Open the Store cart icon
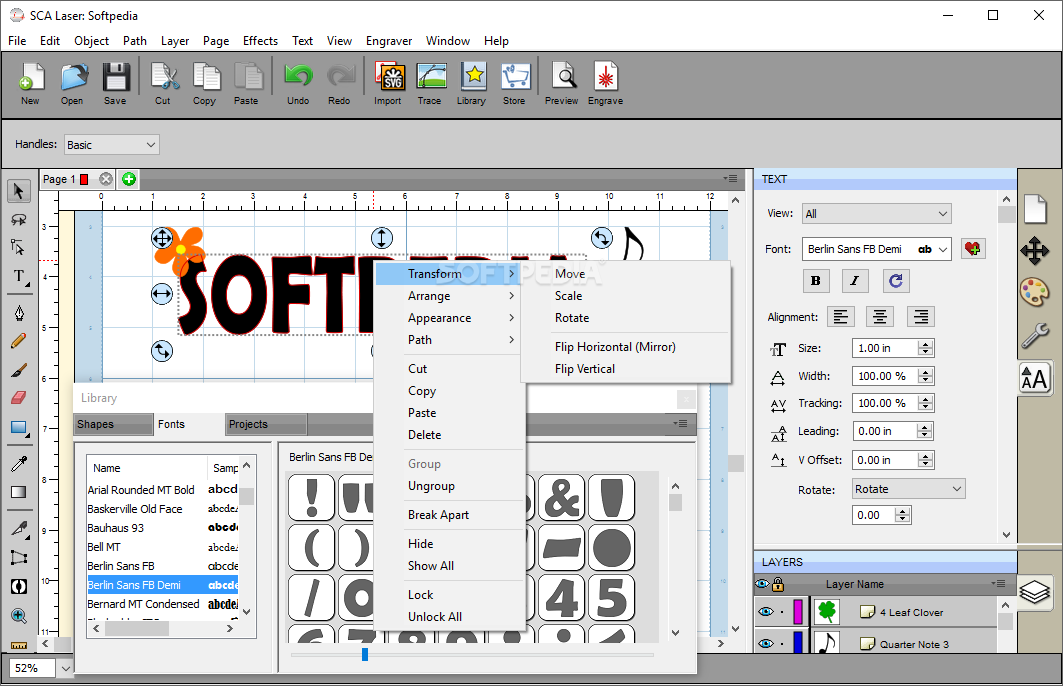Screen dimensions: 1063x686 tap(515, 83)
